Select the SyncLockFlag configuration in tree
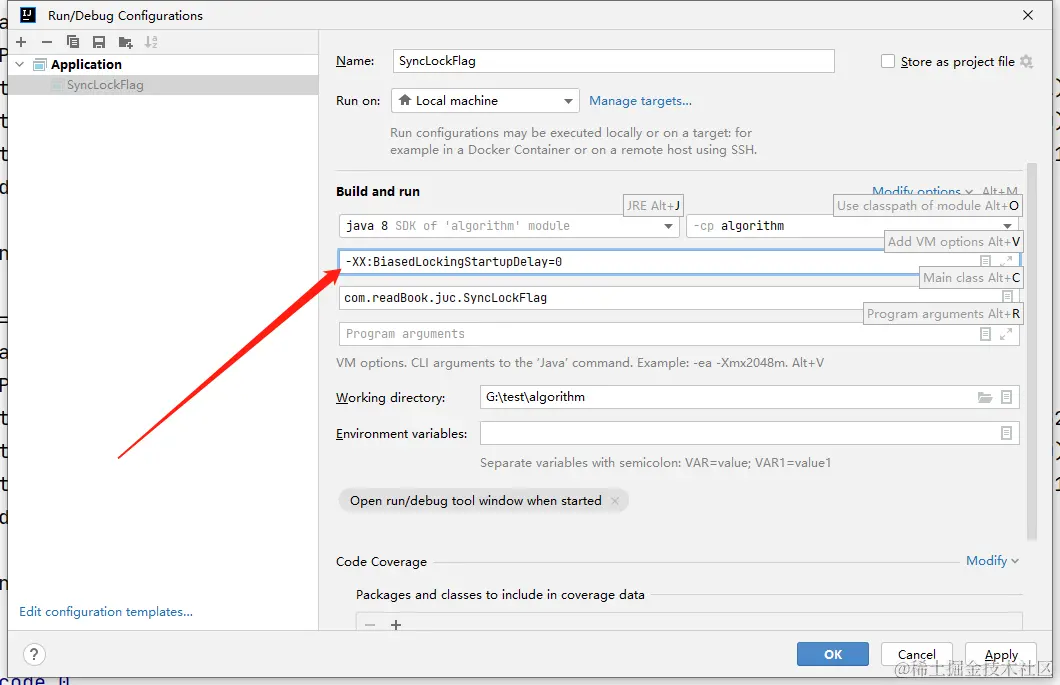The height and width of the screenshot is (685, 1060). 163,85
